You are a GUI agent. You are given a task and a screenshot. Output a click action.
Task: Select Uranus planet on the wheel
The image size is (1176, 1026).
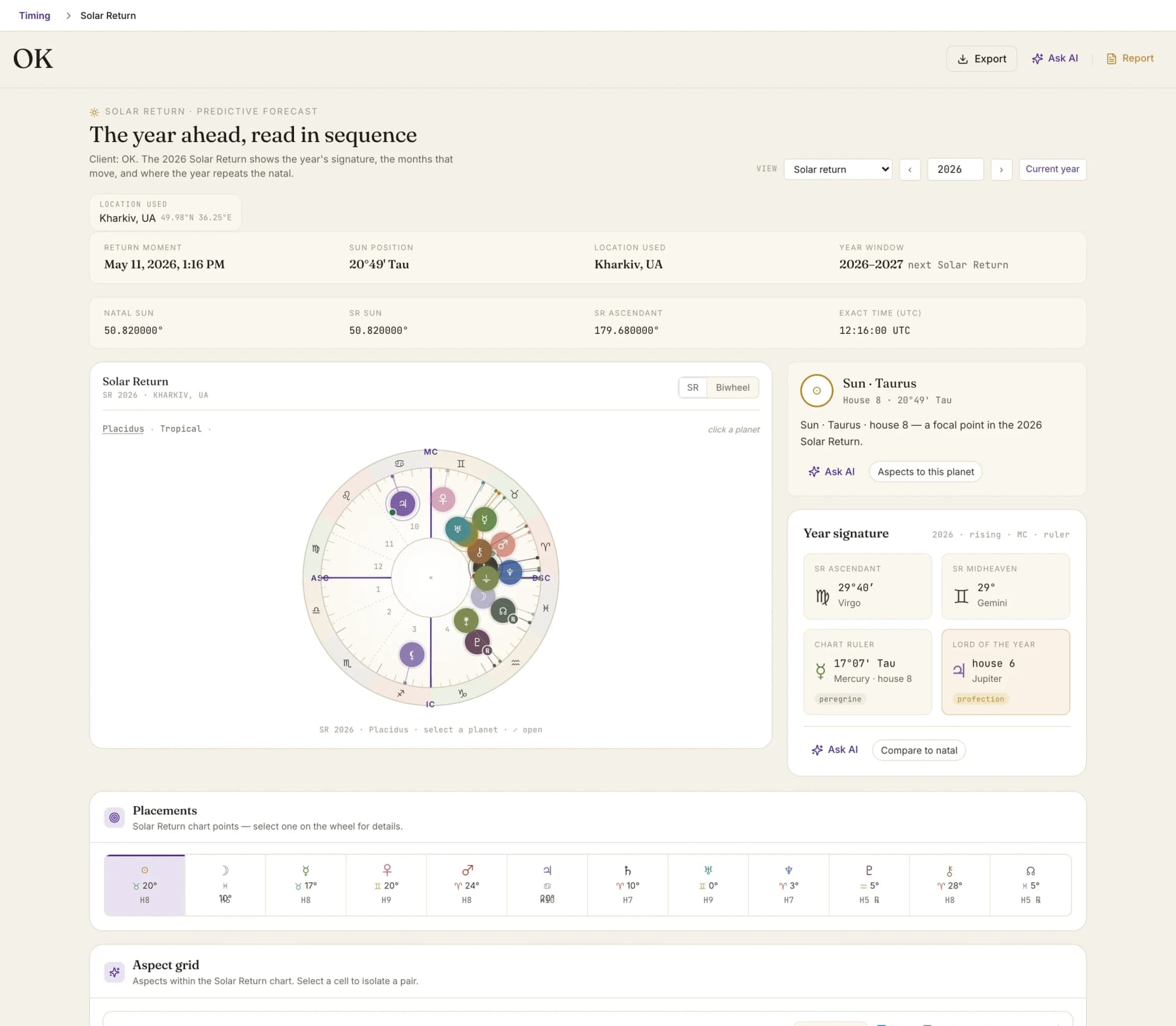[x=457, y=529]
